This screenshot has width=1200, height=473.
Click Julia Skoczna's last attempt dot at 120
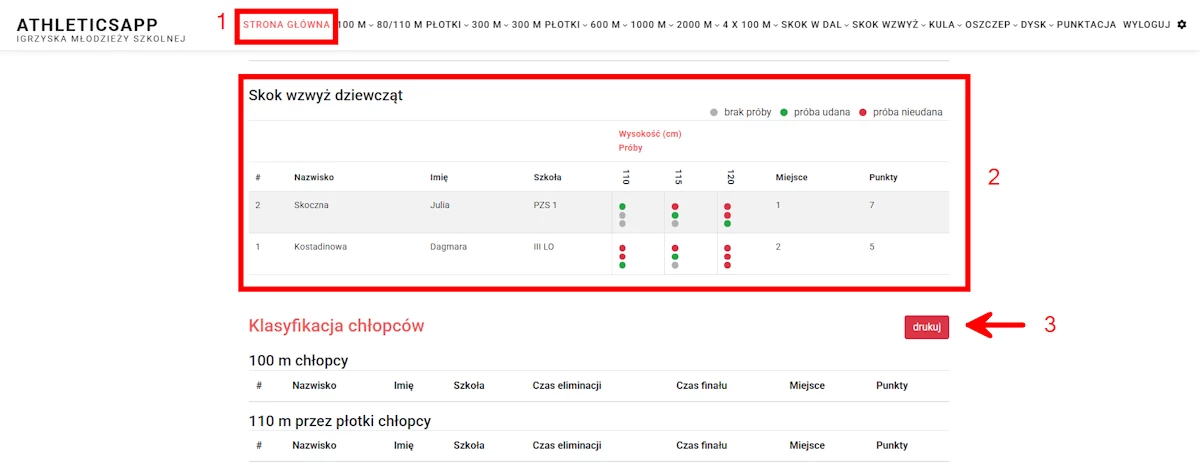click(727, 224)
